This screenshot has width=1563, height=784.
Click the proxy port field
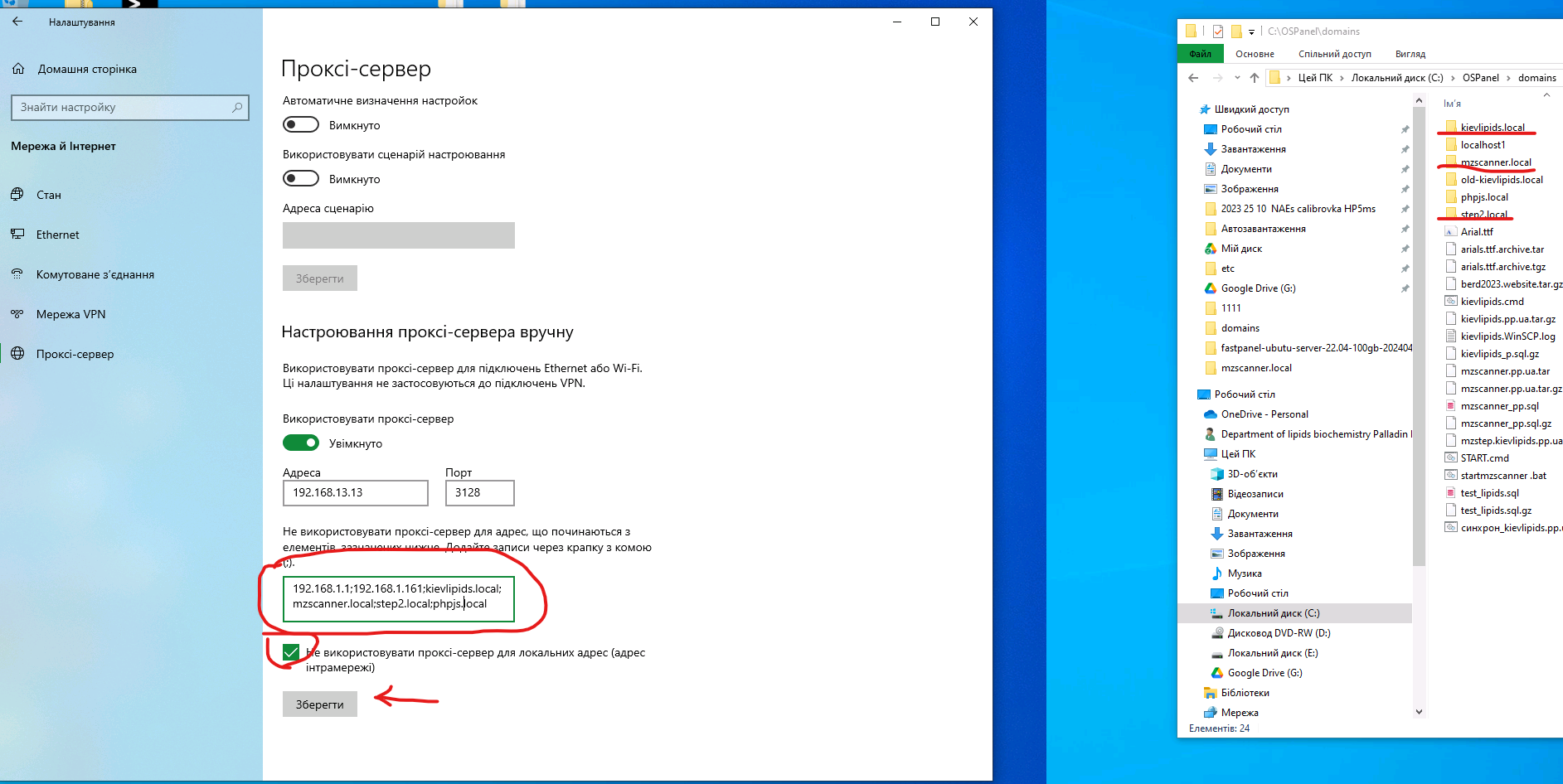coord(479,493)
